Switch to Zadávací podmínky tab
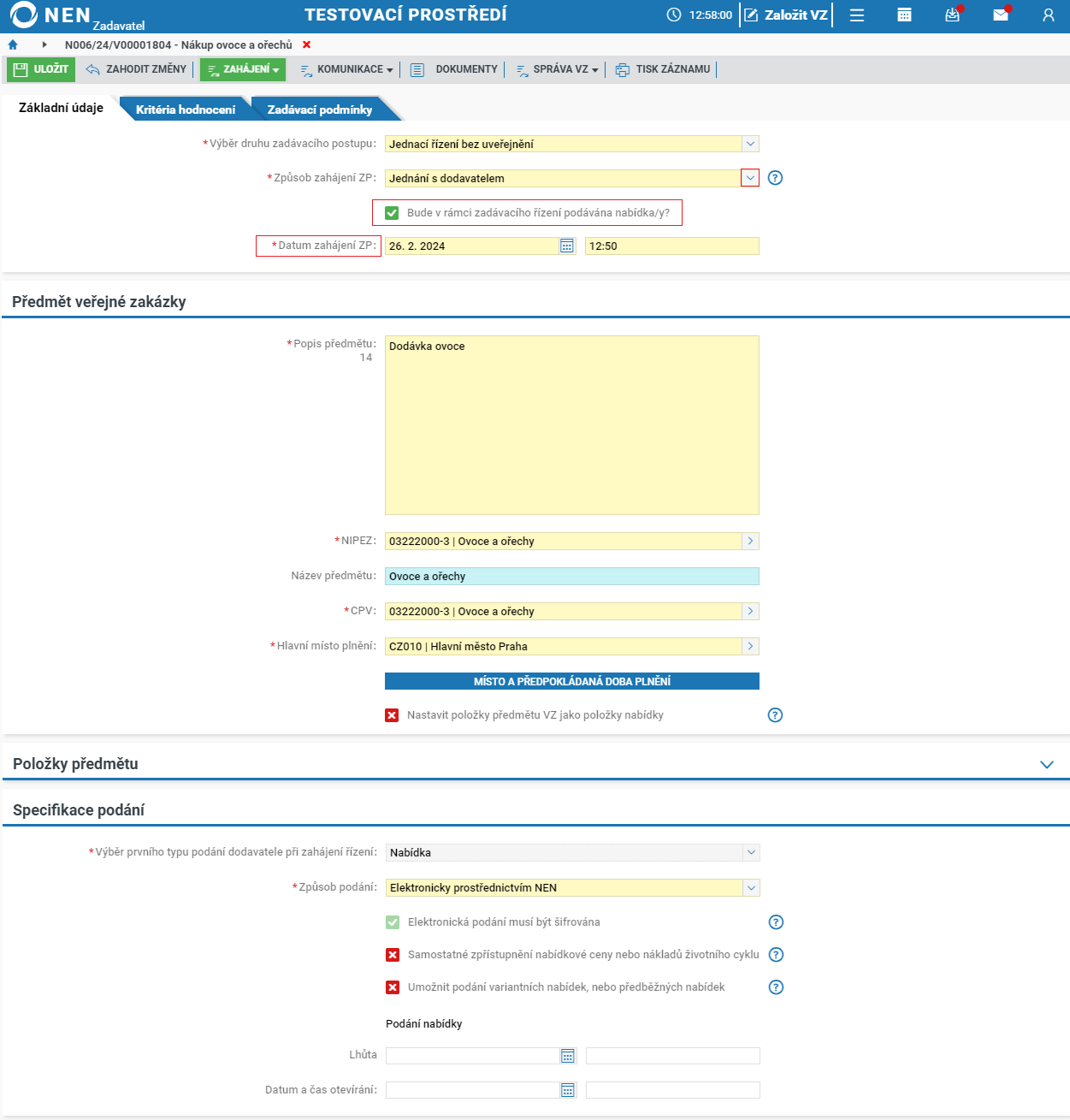The image size is (1070, 1120). 320,110
